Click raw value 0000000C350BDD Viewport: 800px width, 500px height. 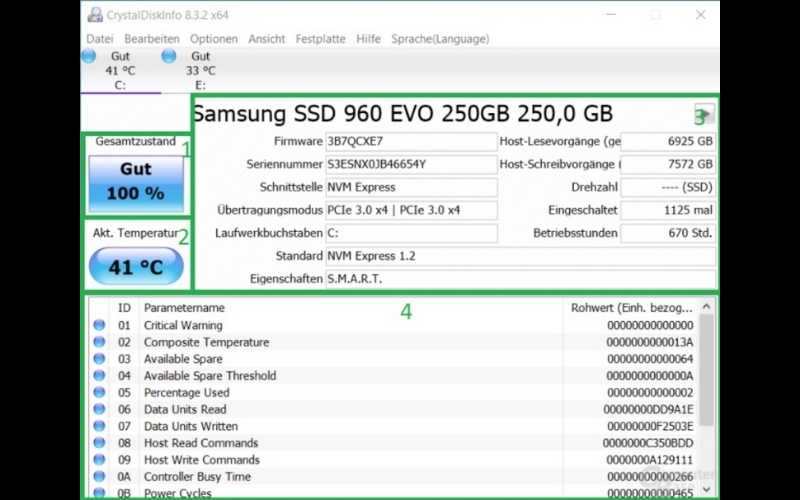point(648,443)
